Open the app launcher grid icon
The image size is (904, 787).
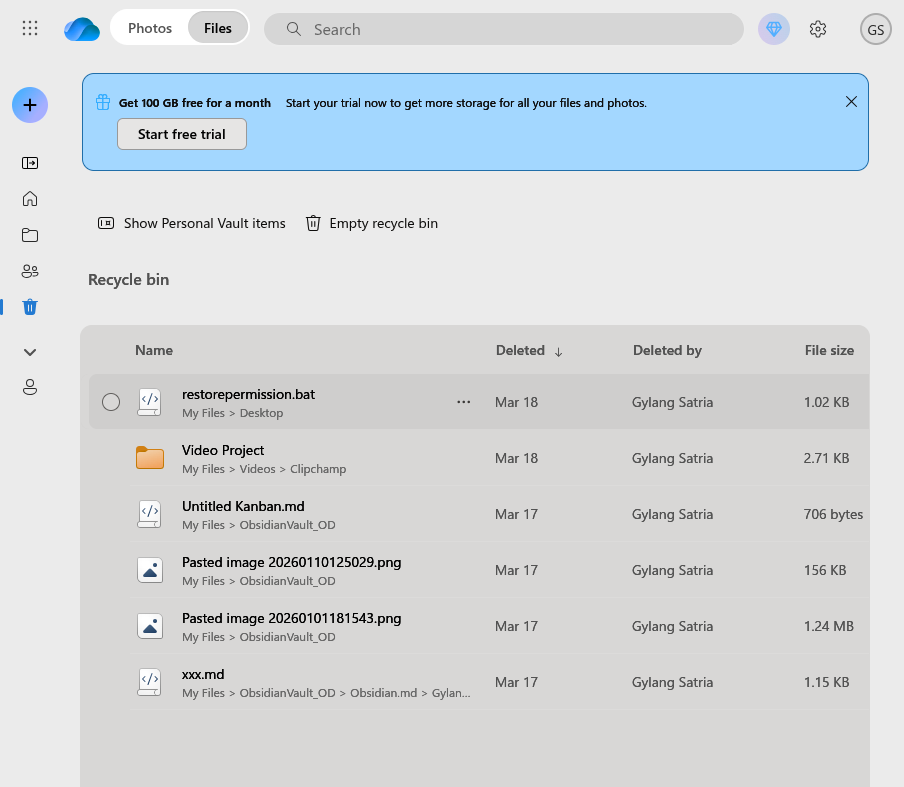(x=30, y=29)
